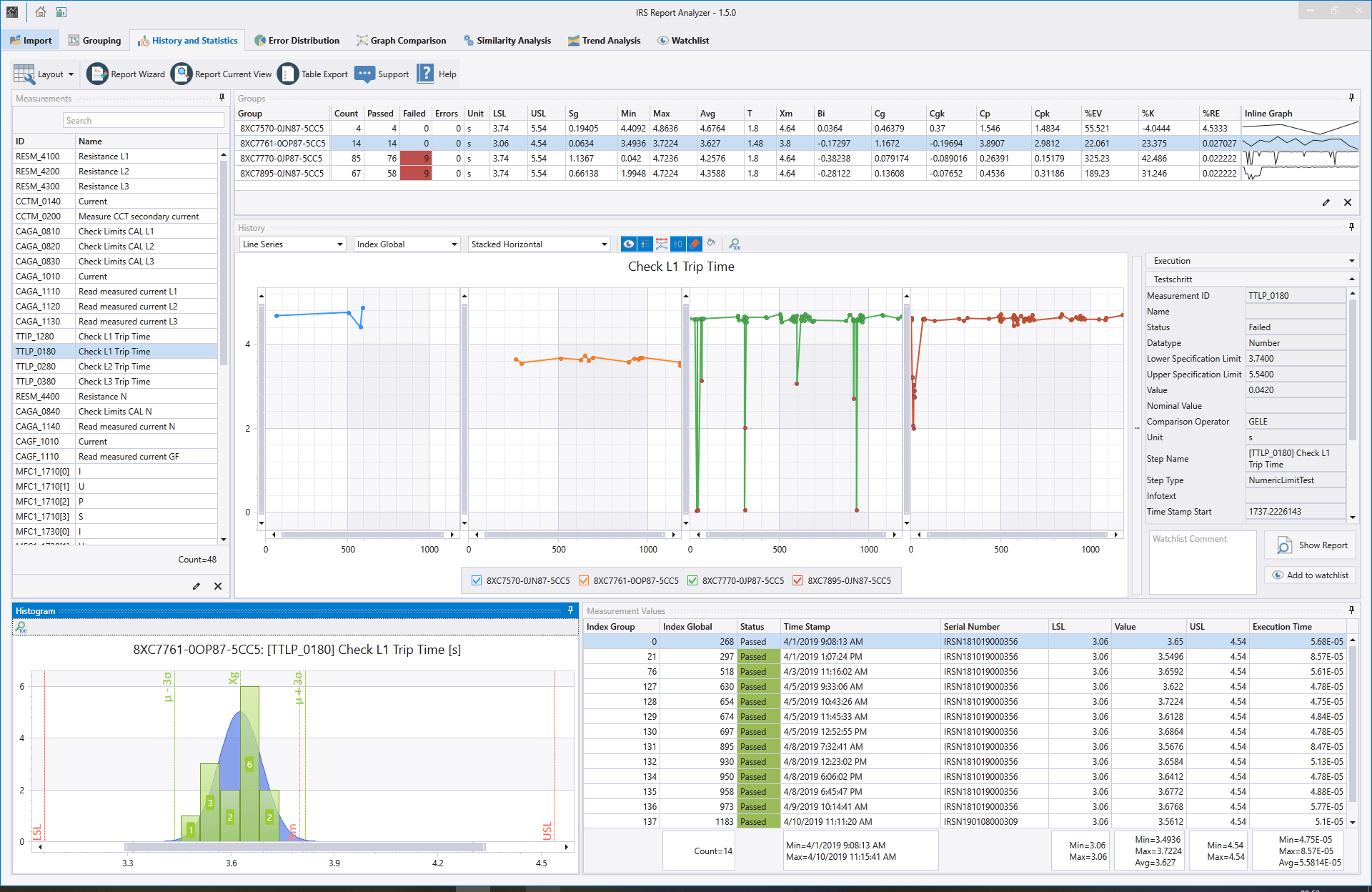Open the Help book icon
Viewport: 1372px width, 892px height.
(425, 74)
